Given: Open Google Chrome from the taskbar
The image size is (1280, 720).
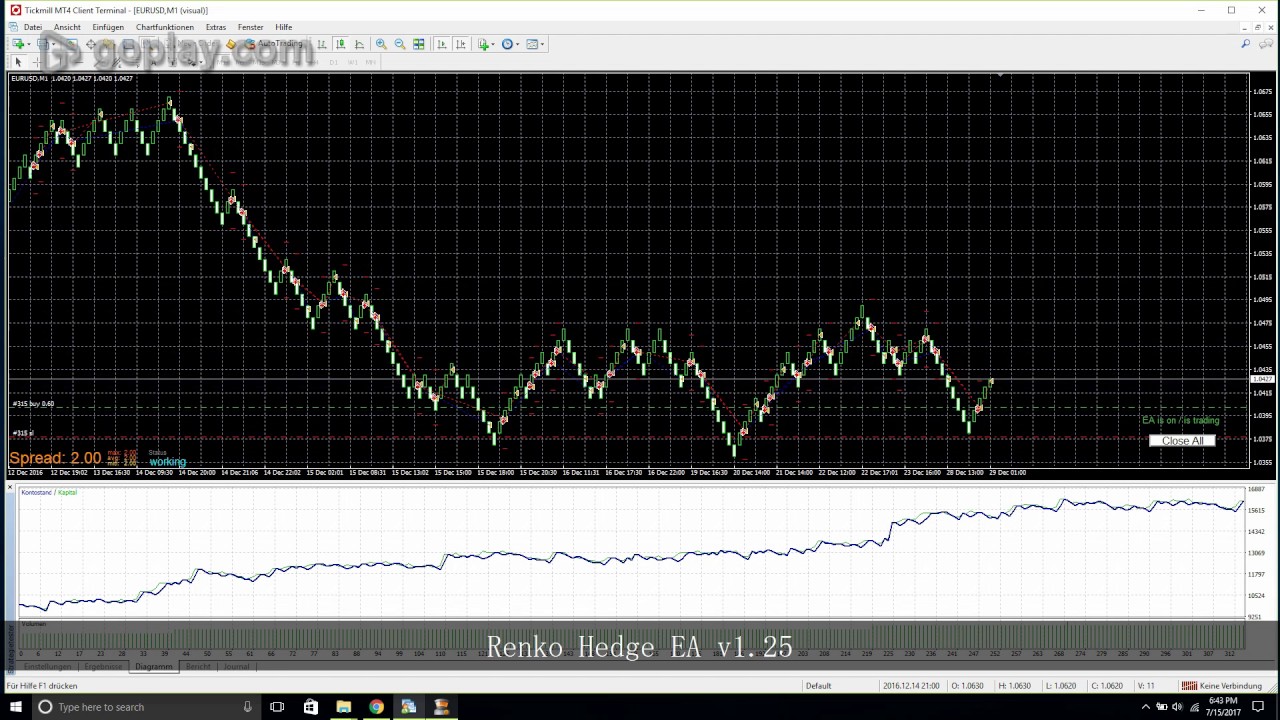Looking at the screenshot, I should pyautogui.click(x=376, y=707).
